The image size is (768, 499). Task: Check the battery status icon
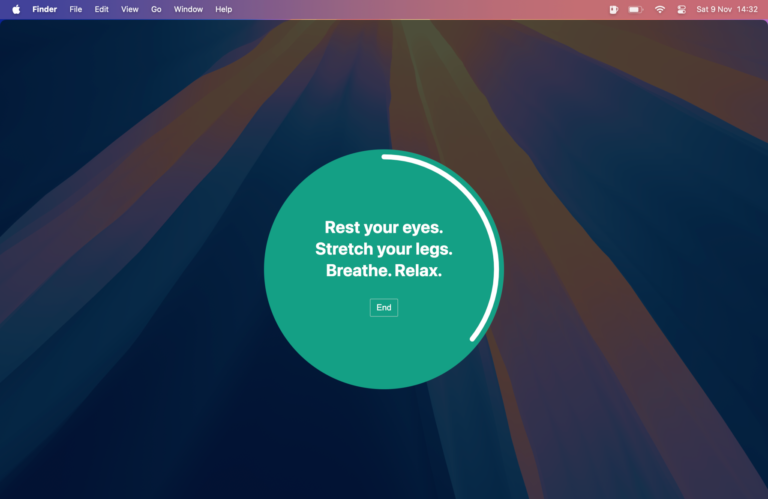pyautogui.click(x=635, y=9)
